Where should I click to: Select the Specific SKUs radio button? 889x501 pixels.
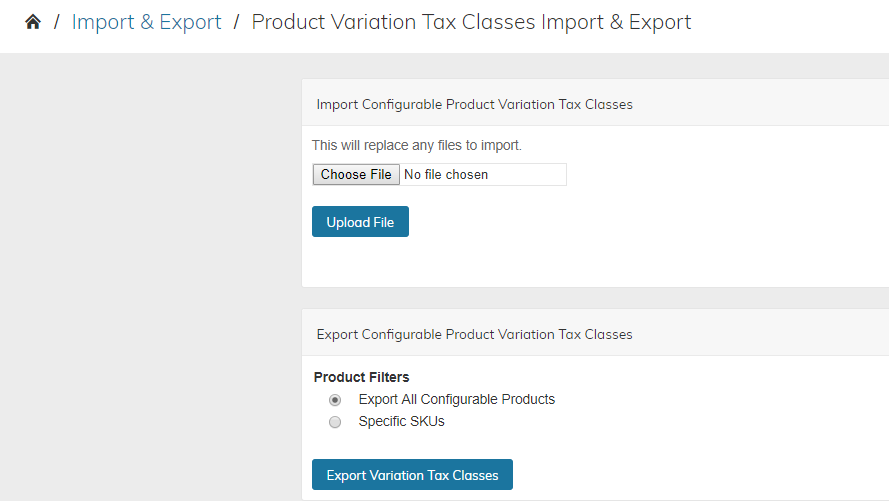tap(335, 422)
